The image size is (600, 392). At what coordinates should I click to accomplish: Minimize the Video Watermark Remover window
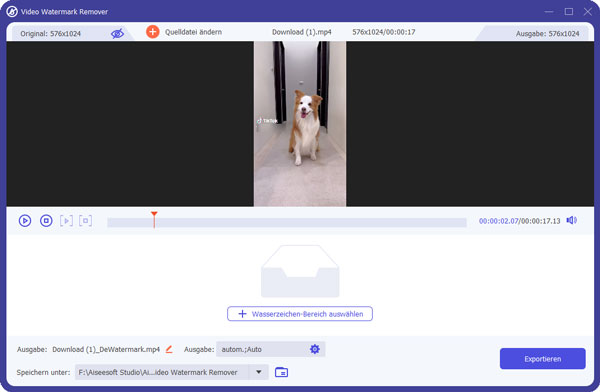[x=549, y=12]
